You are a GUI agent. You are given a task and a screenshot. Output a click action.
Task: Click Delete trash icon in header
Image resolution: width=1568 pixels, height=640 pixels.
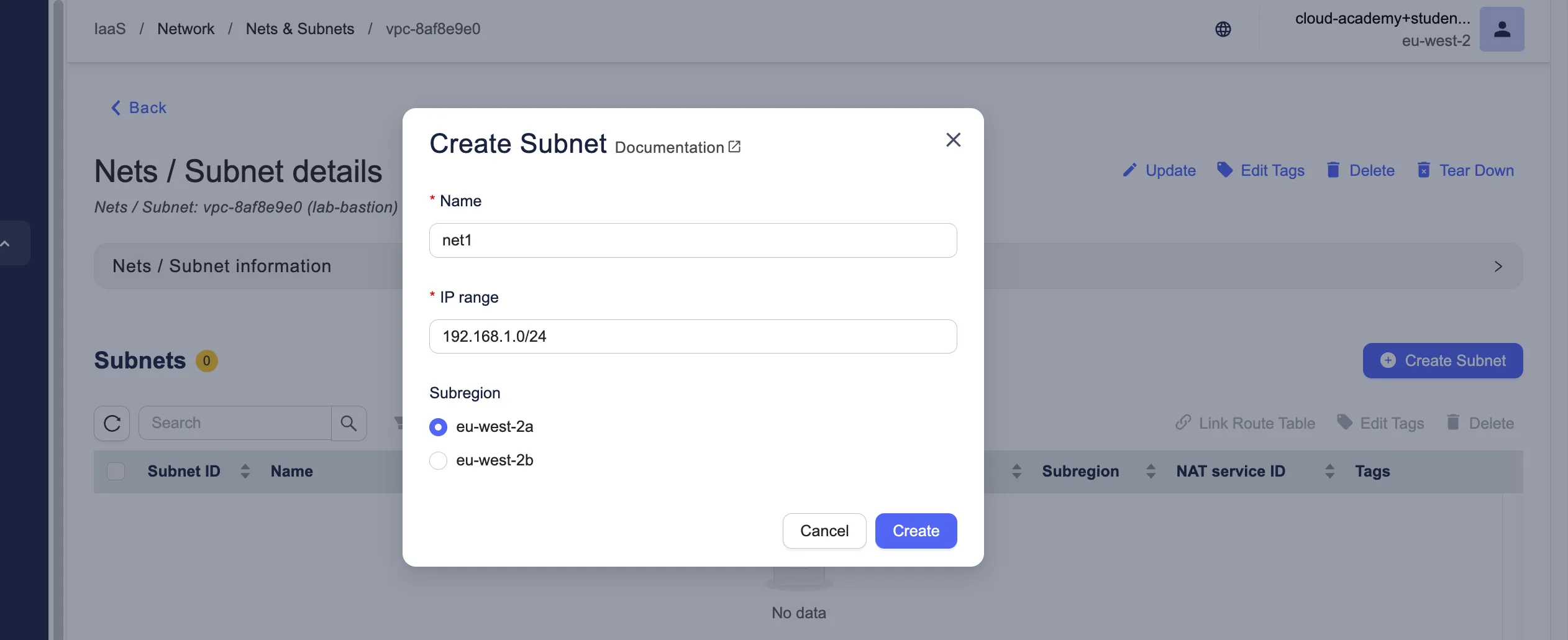point(1361,170)
